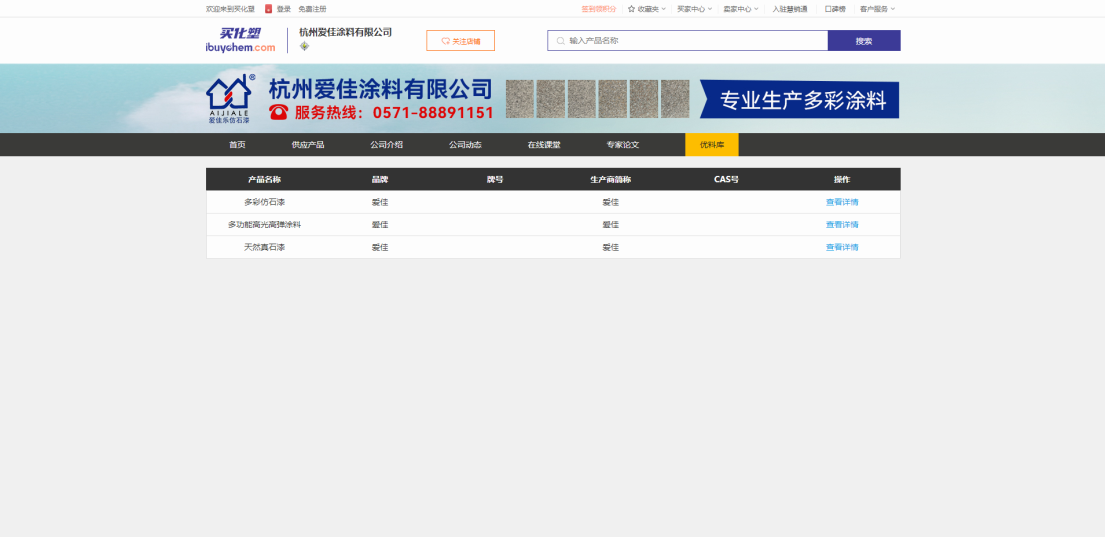Click the purple 搜索 button
This screenshot has height=537, width=1105.
coord(864,41)
